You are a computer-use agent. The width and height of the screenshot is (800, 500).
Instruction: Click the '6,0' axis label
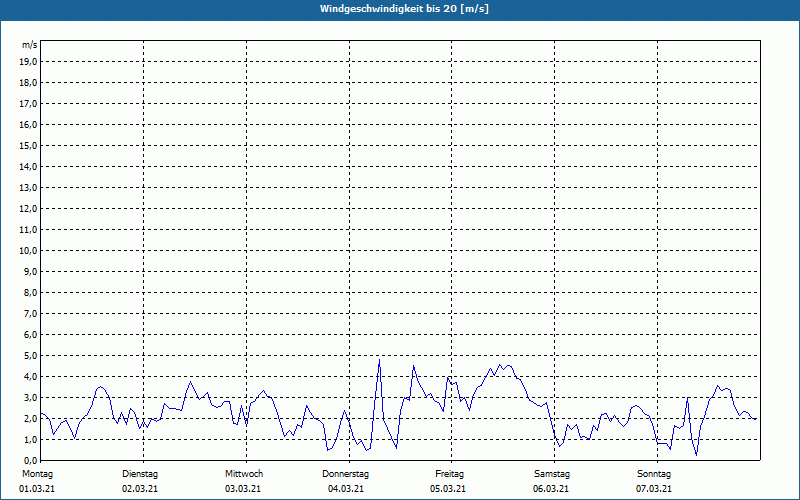[x=30, y=334]
